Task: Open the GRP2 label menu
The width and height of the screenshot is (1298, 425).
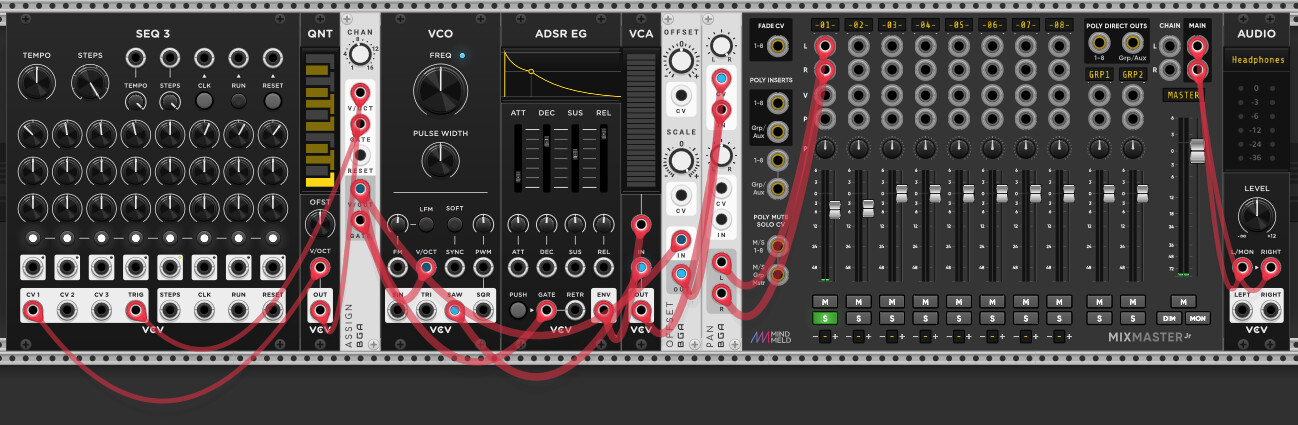Action: pyautogui.click(x=1132, y=75)
